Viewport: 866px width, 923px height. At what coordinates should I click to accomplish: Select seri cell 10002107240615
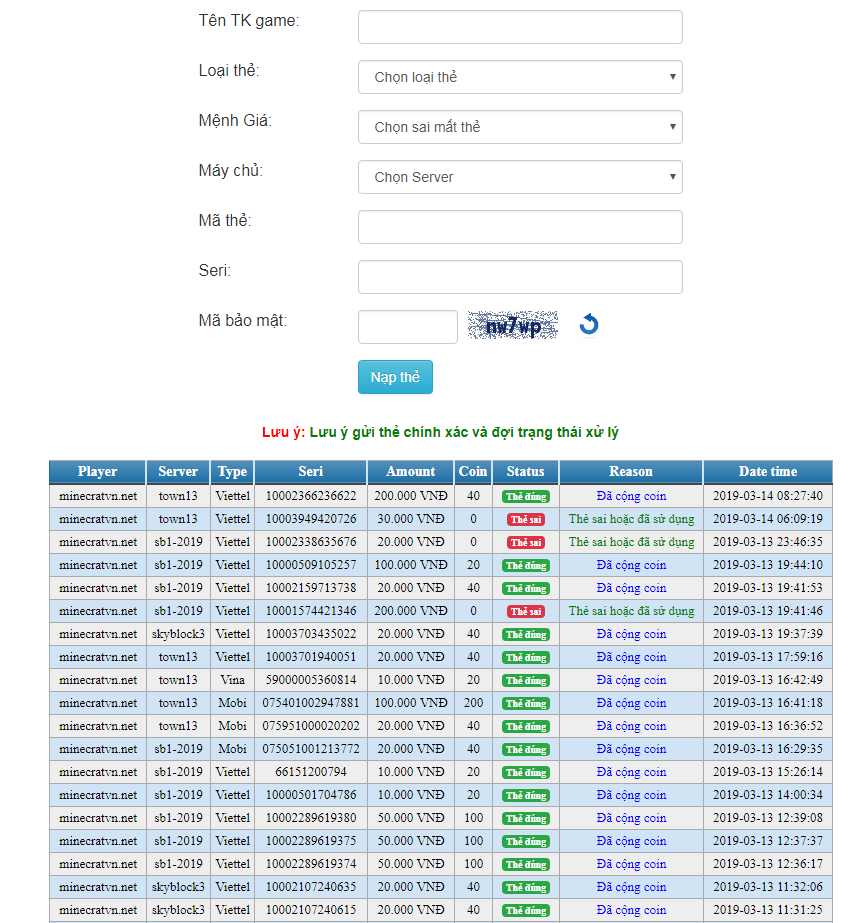pos(311,909)
